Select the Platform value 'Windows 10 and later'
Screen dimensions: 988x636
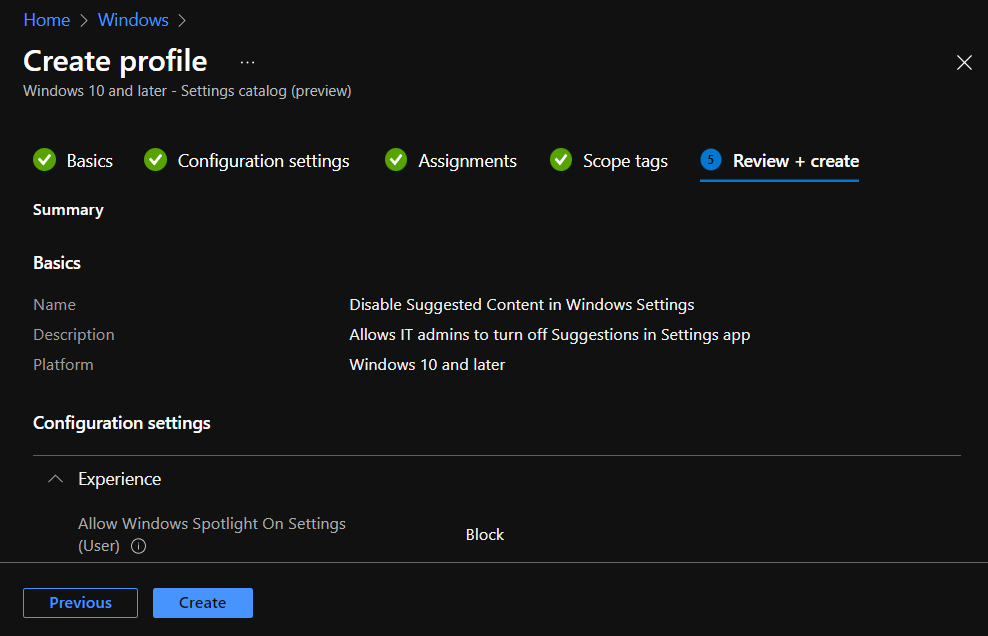[x=427, y=364]
